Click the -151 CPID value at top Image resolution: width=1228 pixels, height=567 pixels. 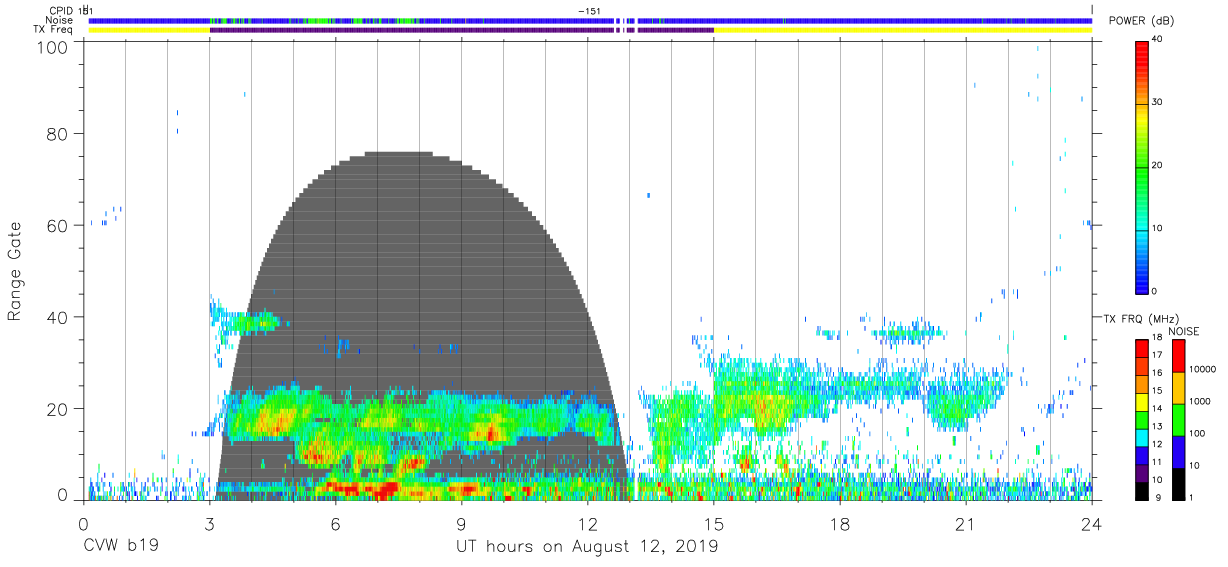click(x=589, y=10)
